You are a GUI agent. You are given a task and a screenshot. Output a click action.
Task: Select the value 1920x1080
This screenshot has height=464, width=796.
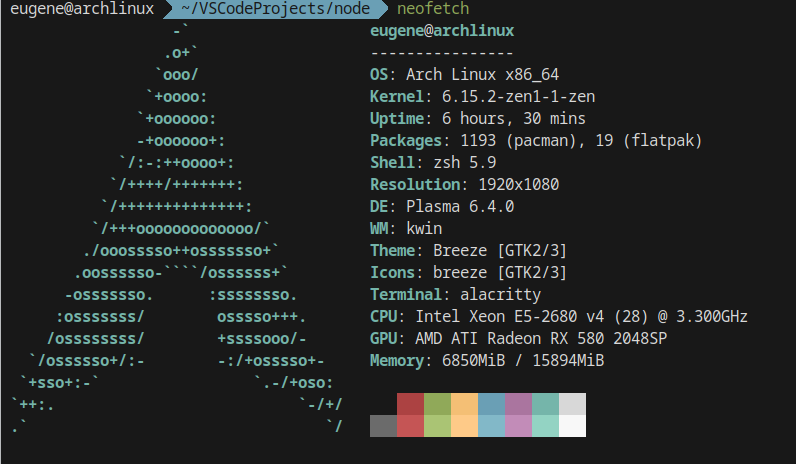pyautogui.click(x=518, y=184)
